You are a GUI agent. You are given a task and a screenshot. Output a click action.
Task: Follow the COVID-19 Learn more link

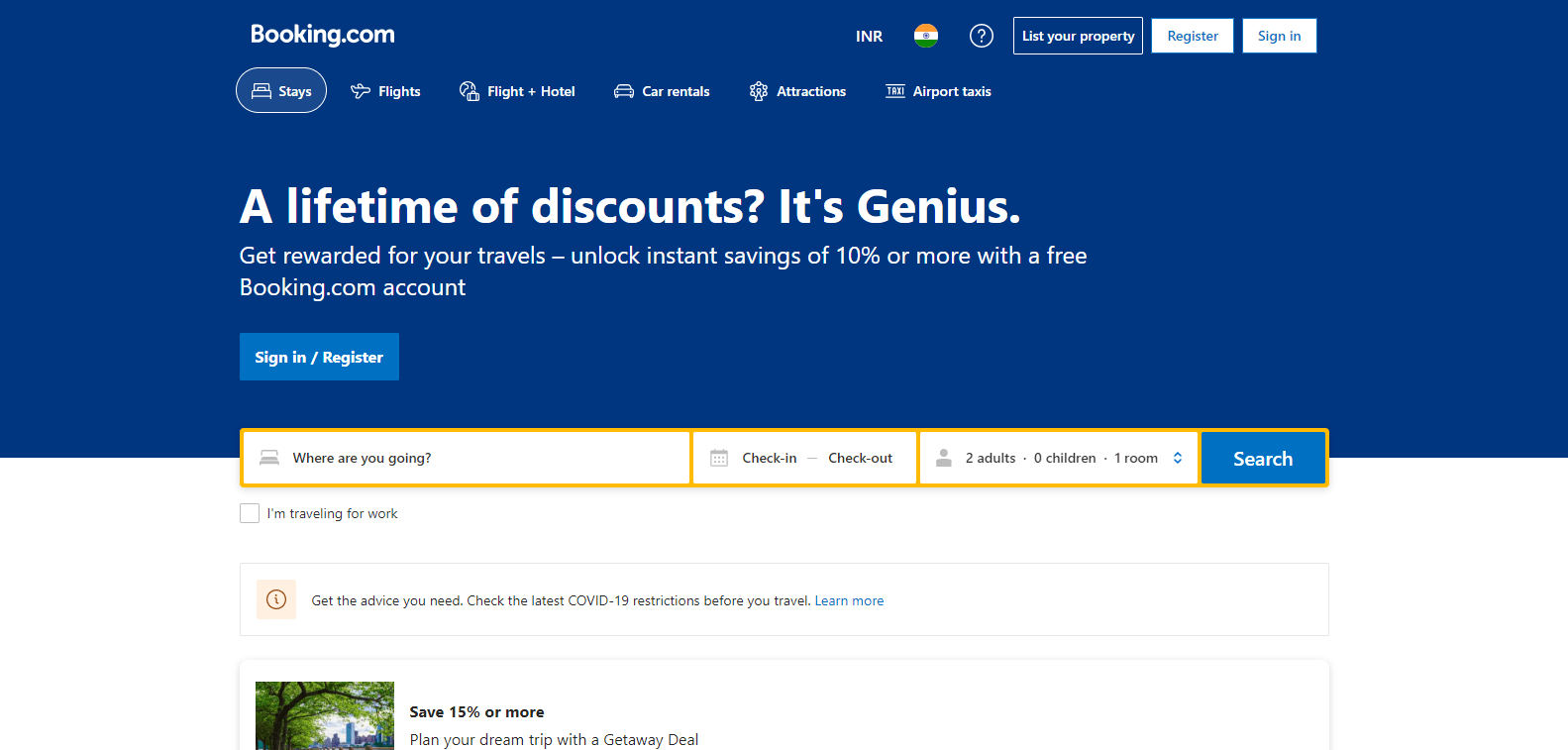click(x=849, y=600)
